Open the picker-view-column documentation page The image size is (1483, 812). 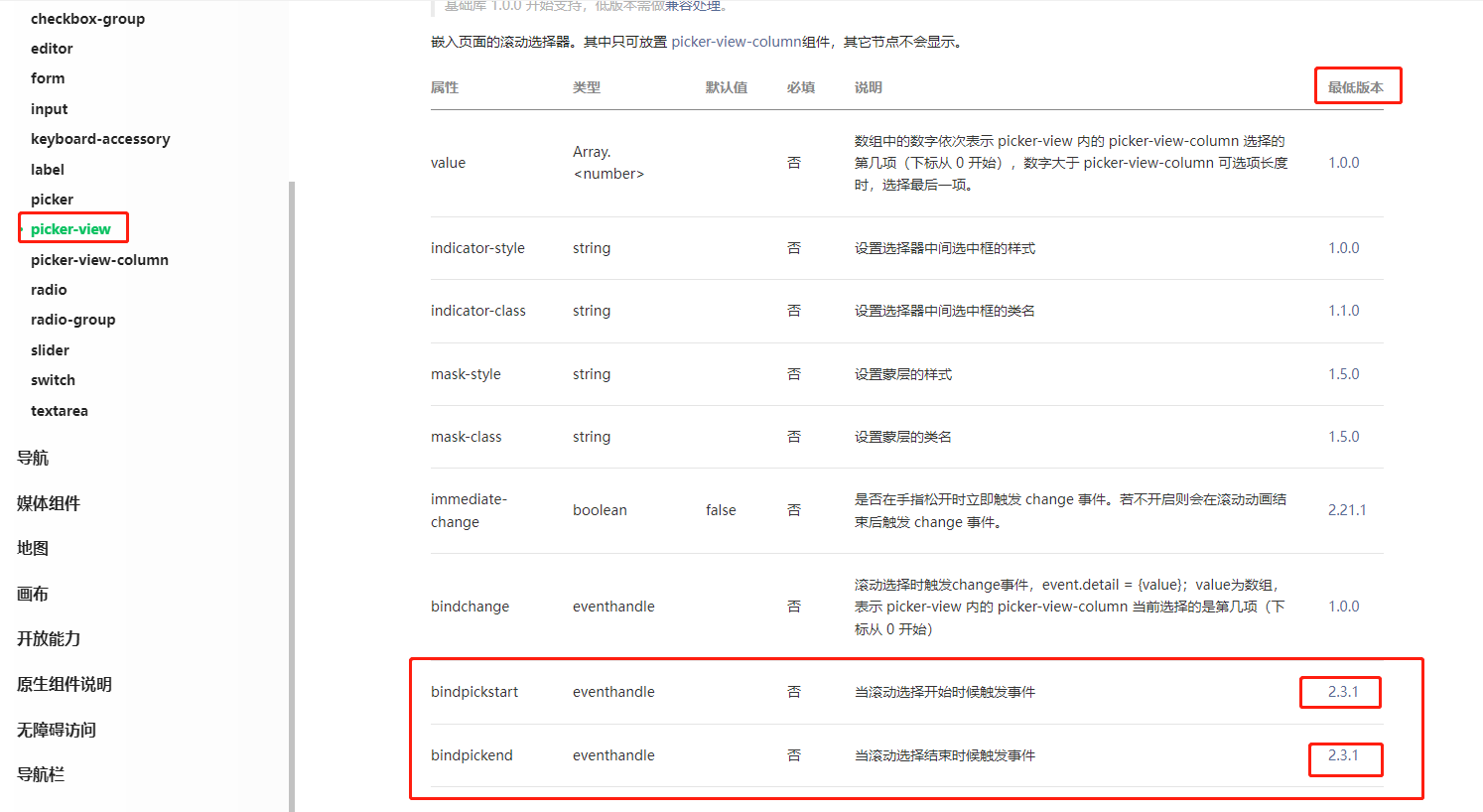pyautogui.click(x=98, y=259)
